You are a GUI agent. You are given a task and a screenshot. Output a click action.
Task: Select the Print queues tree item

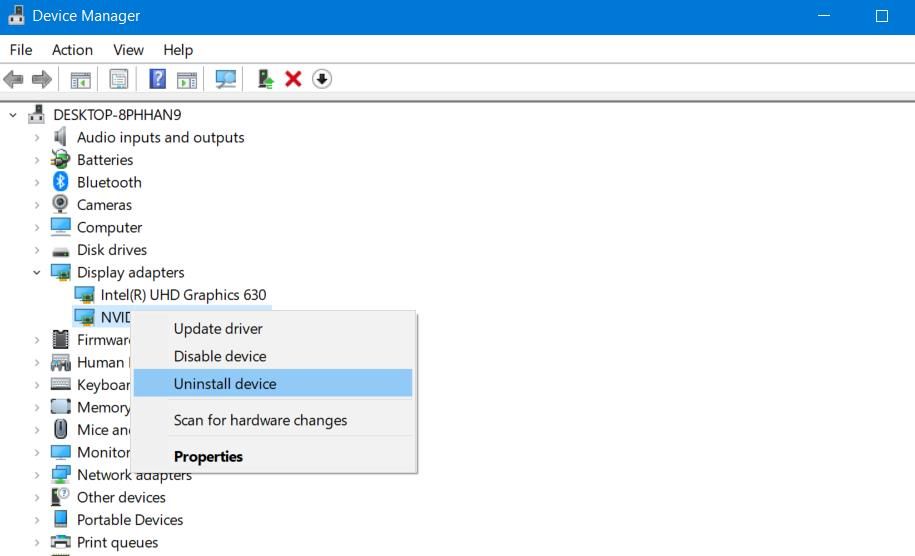pyautogui.click(x=117, y=542)
